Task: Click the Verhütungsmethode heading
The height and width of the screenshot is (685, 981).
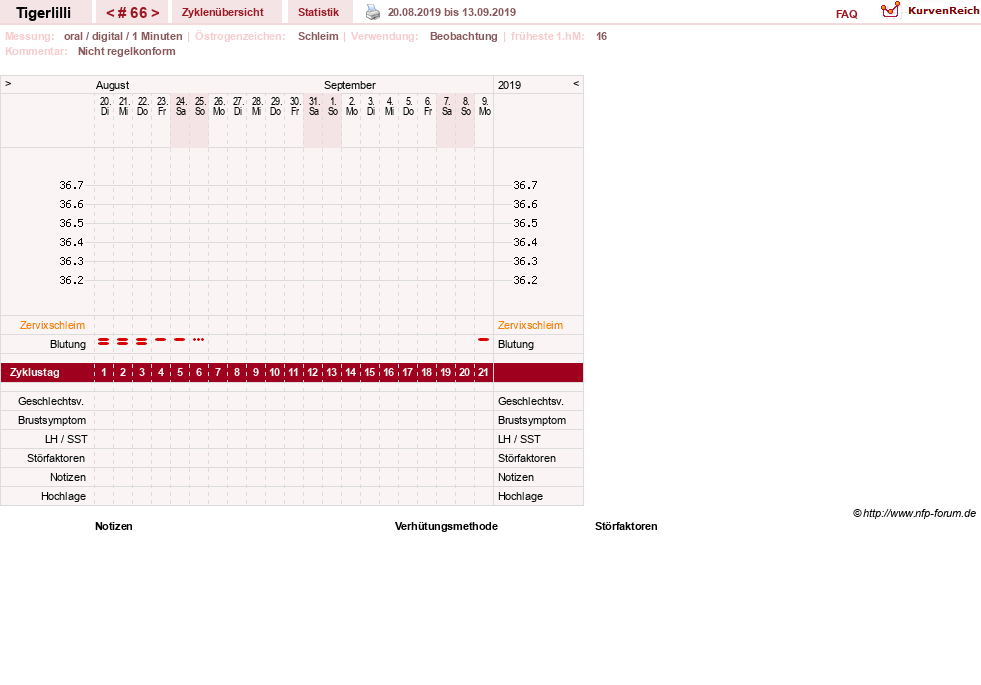Action: tap(446, 526)
